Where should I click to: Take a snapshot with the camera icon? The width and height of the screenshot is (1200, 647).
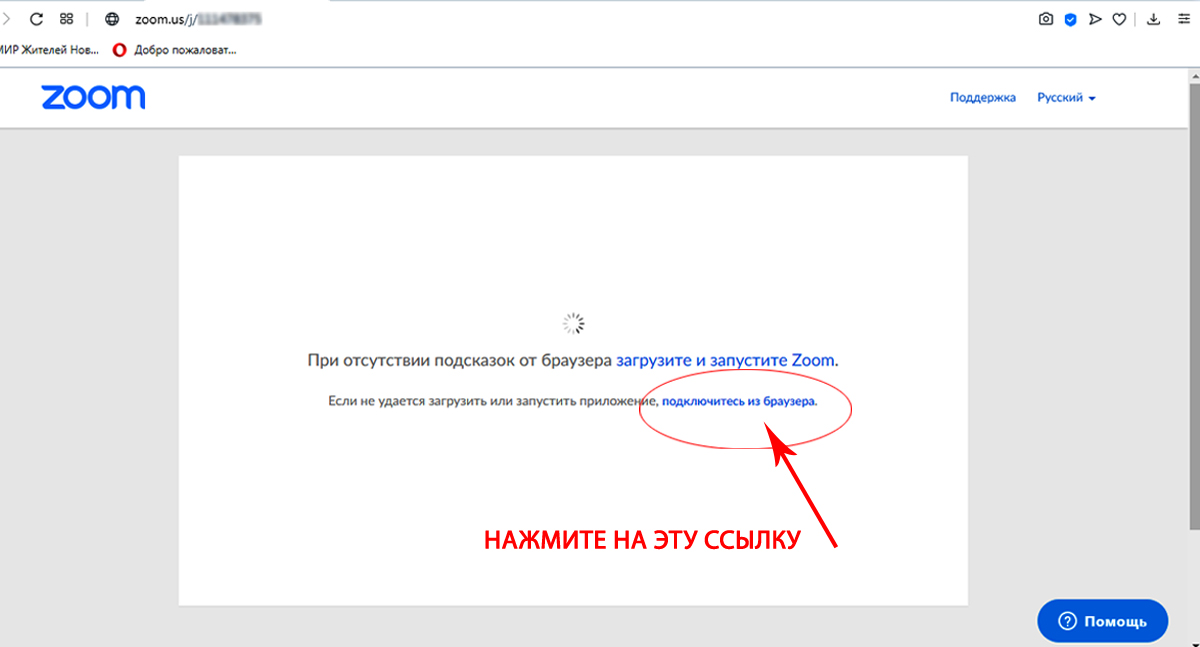[1046, 19]
